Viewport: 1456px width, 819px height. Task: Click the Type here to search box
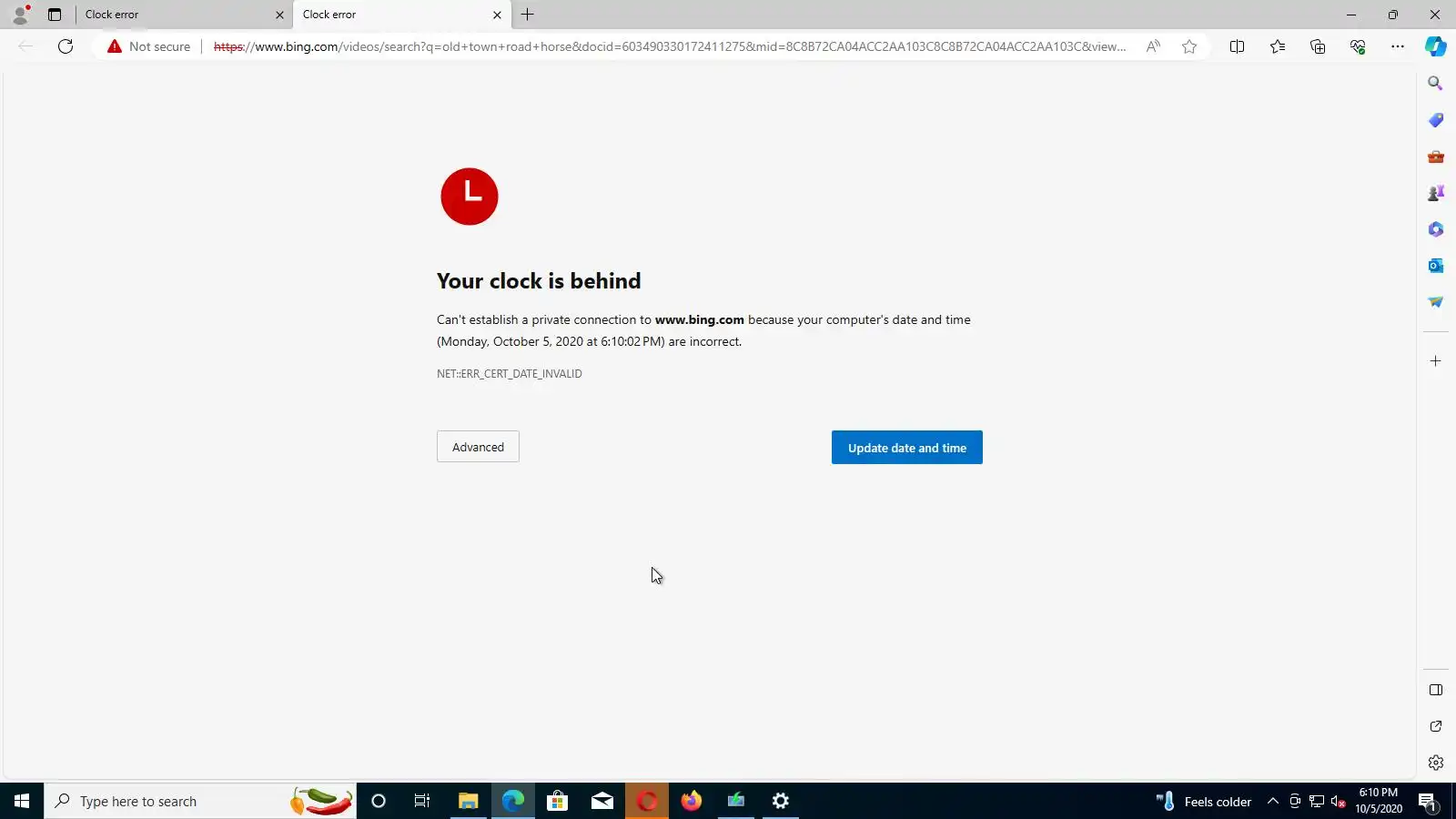coord(200,801)
